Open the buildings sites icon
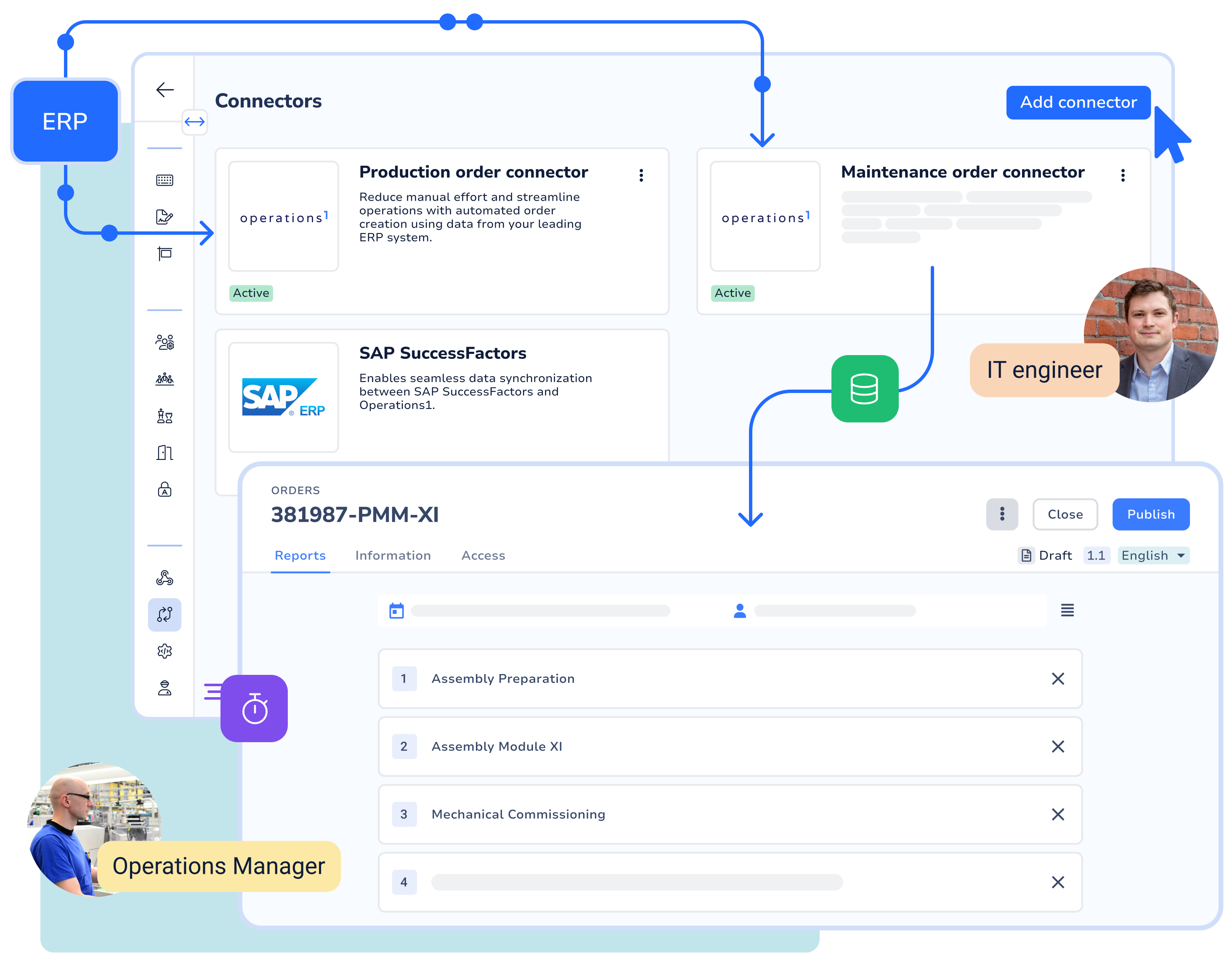This screenshot has width=1232, height=966. point(164,452)
